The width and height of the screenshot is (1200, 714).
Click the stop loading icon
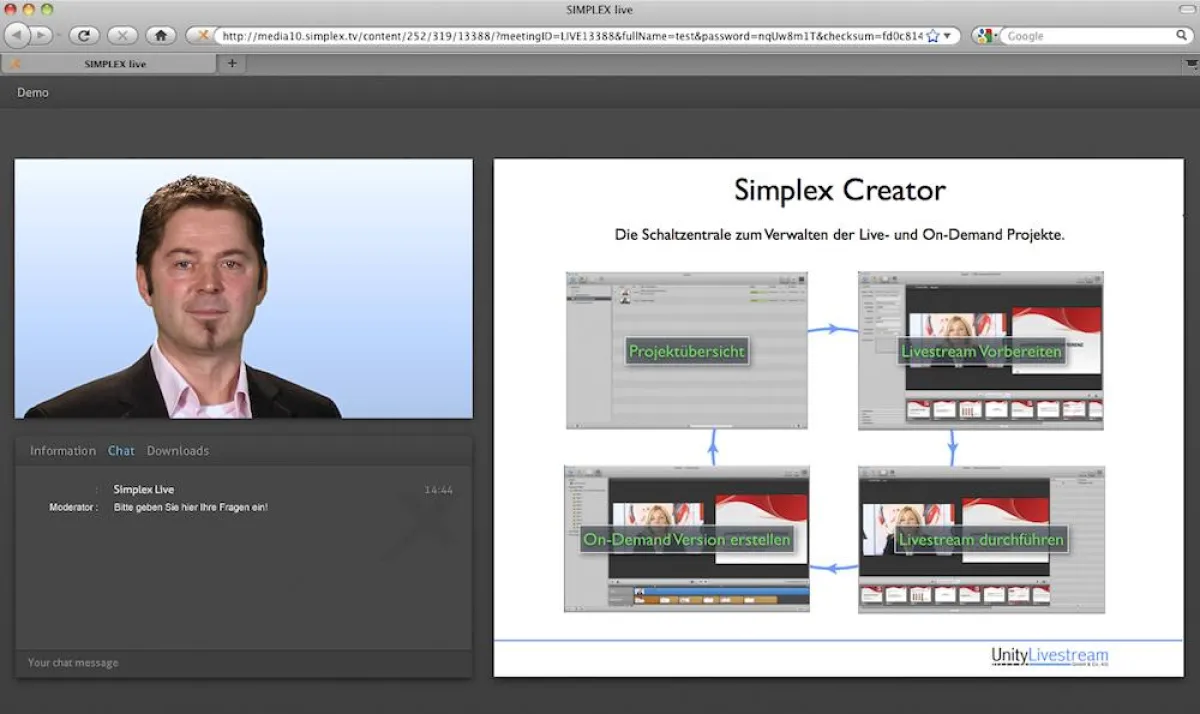tap(123, 35)
